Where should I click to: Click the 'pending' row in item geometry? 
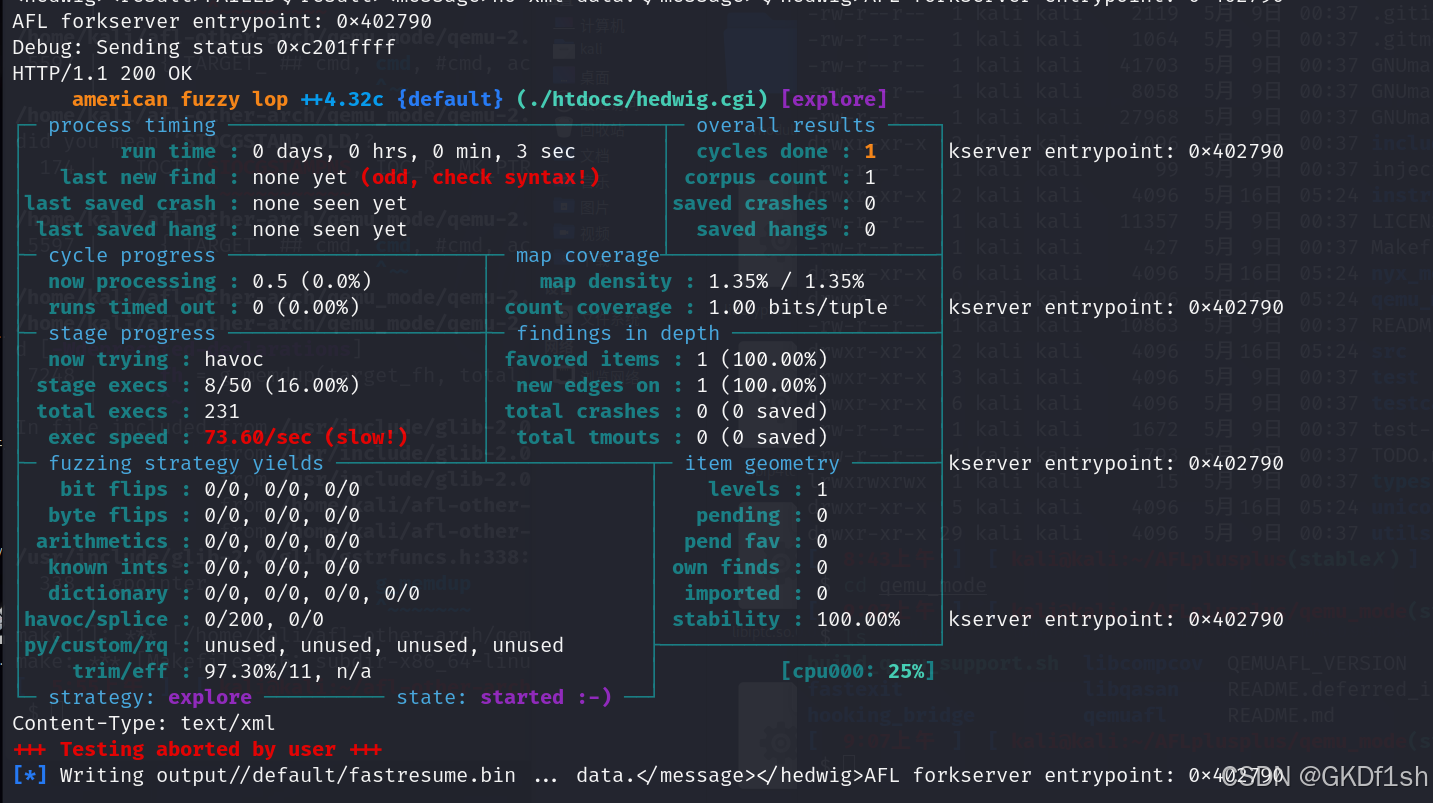762,515
